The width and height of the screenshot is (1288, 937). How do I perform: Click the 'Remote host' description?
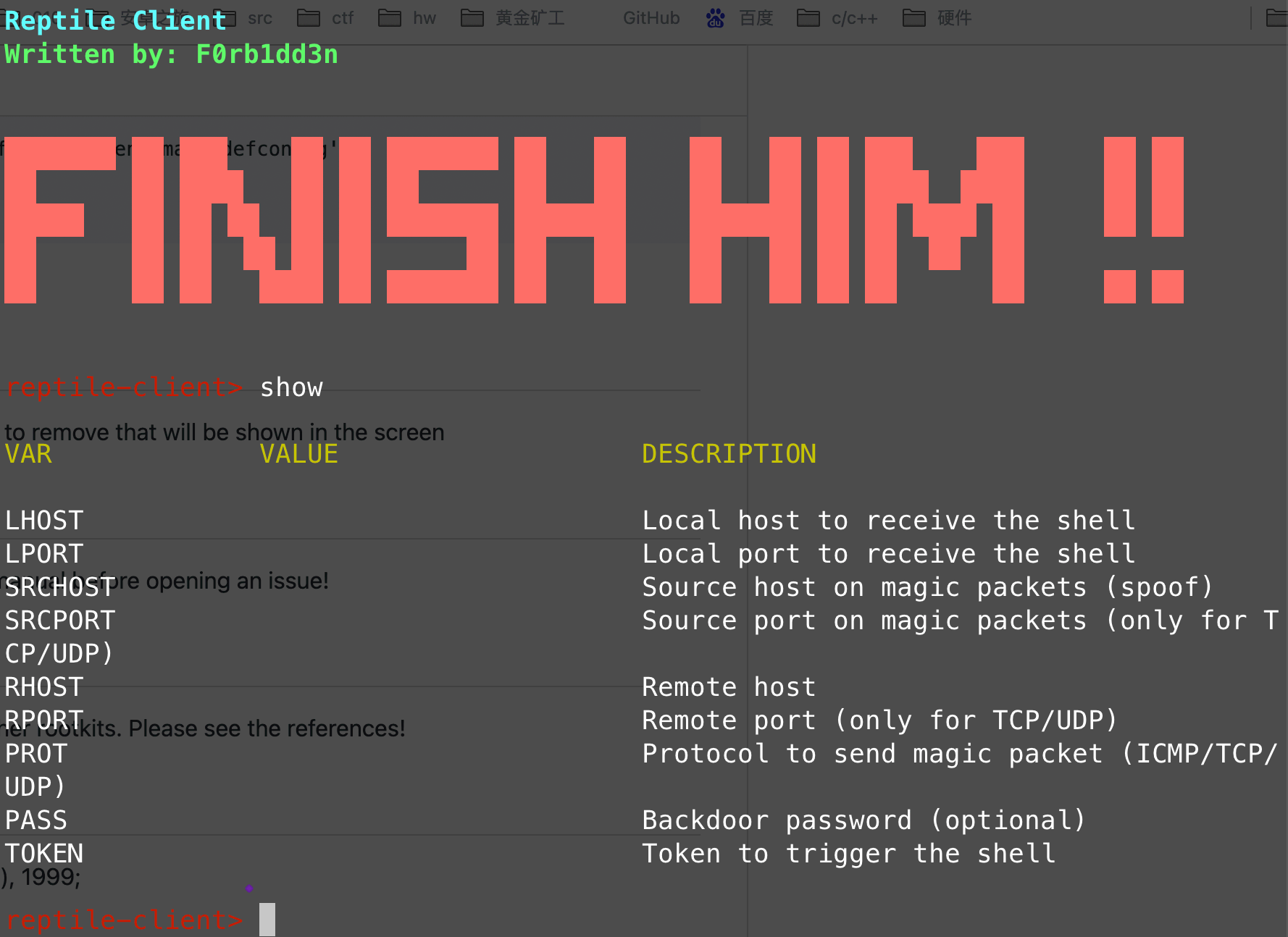tap(729, 687)
